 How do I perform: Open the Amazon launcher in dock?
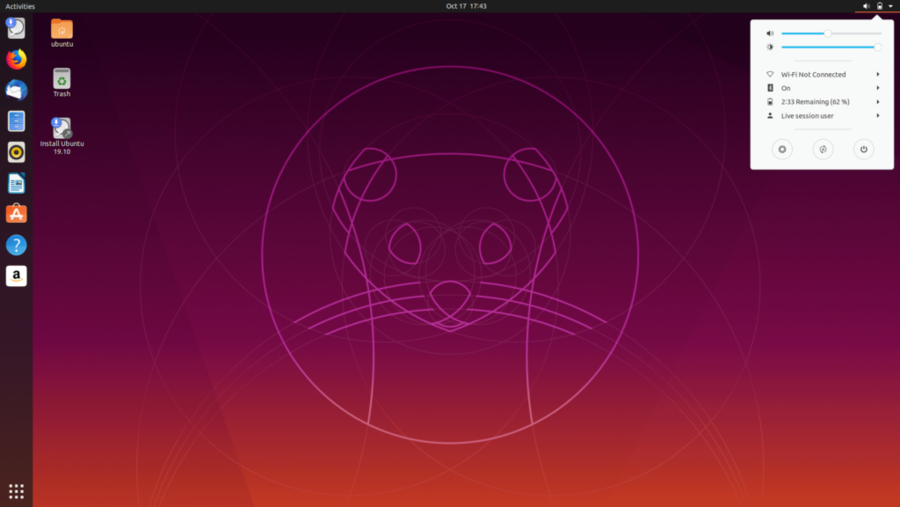(x=16, y=276)
